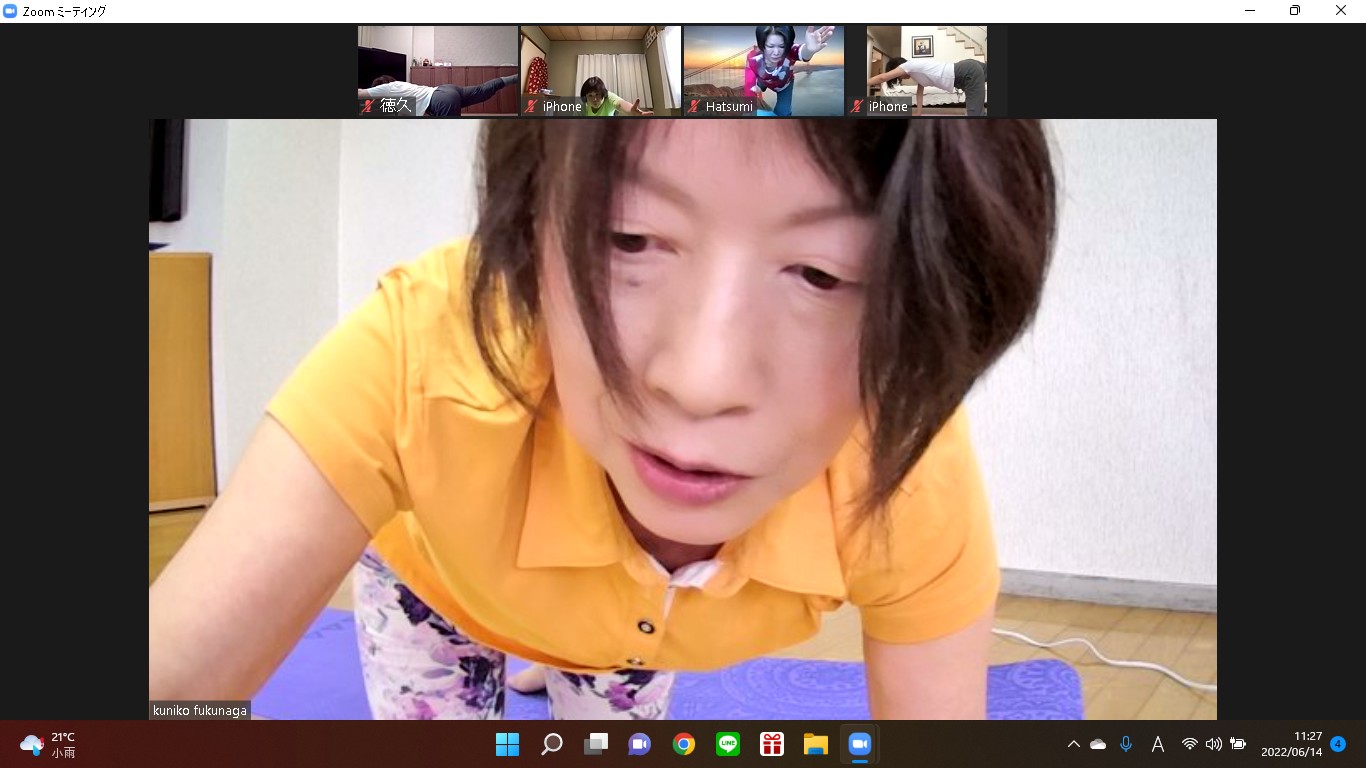Close the Zoom meeting window

(x=1341, y=11)
